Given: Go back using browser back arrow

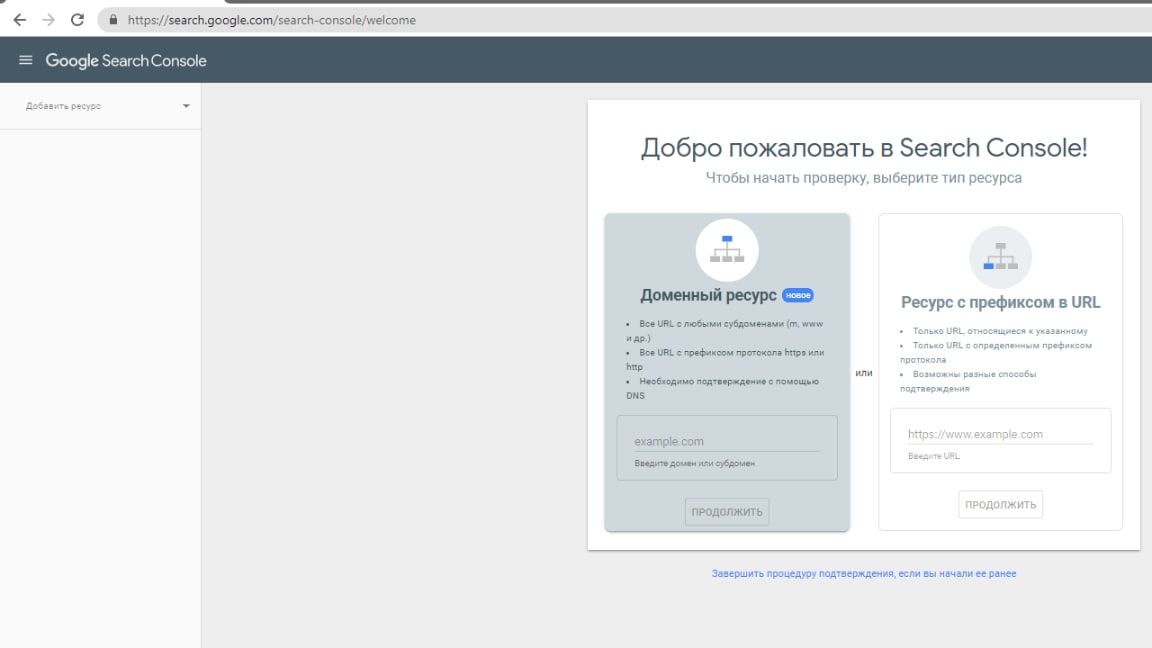Looking at the screenshot, I should tap(20, 20).
